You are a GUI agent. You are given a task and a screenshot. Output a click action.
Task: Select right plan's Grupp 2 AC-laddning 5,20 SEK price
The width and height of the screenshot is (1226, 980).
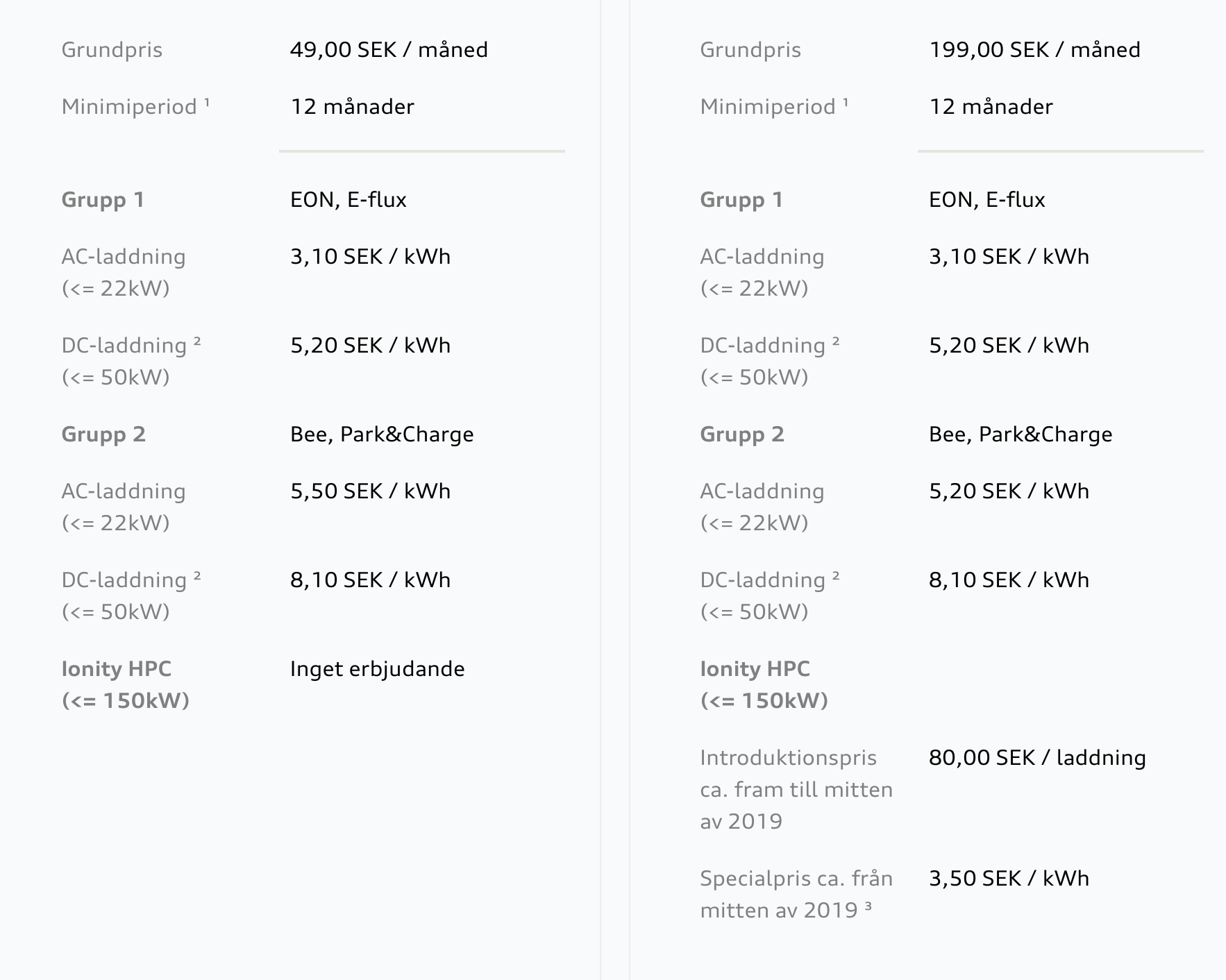(1008, 491)
